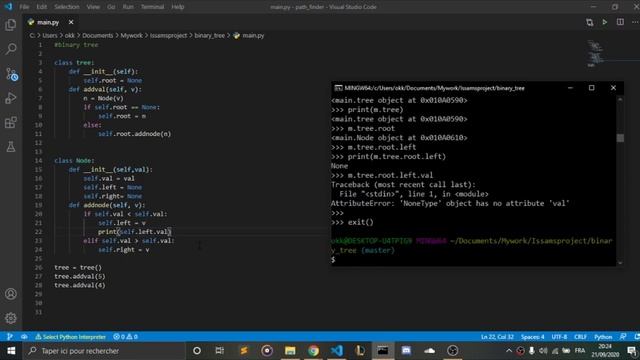This screenshot has width=640, height=360.
Task: Click Issamsproject in the breadcrumb path
Action: (169, 36)
